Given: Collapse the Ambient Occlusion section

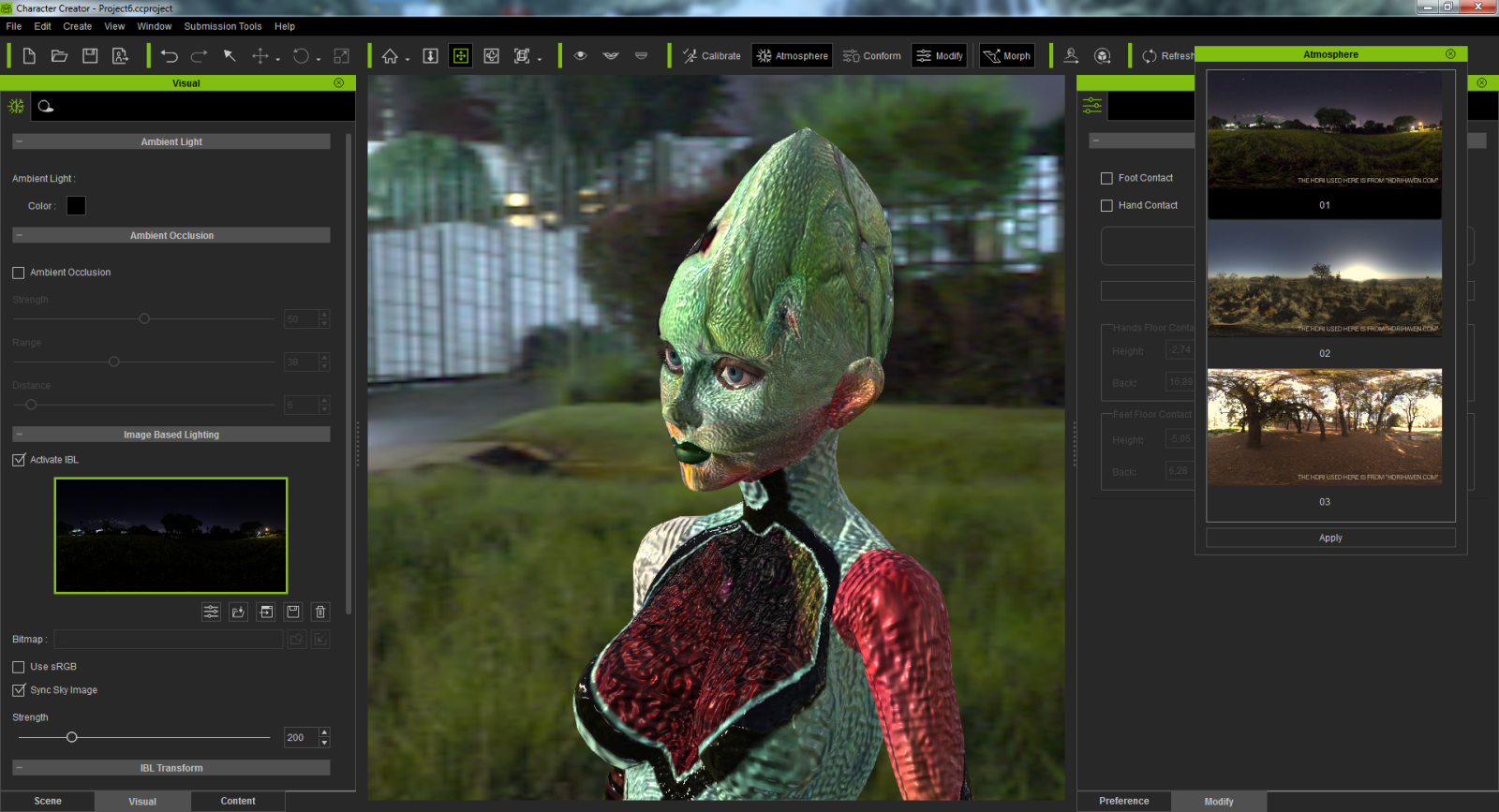Looking at the screenshot, I should click(x=19, y=235).
